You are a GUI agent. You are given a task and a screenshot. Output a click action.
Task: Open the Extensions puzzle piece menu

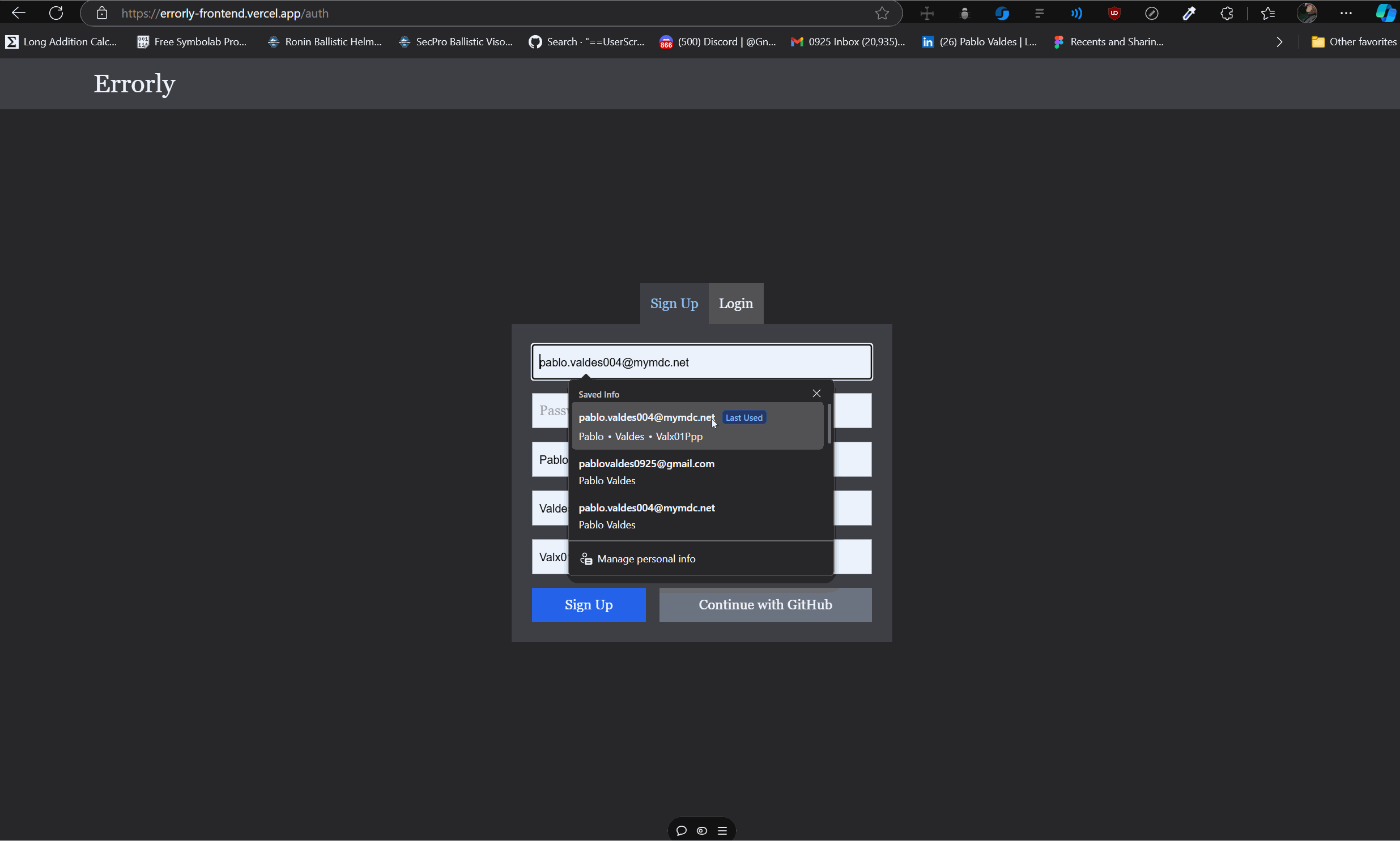[1227, 13]
